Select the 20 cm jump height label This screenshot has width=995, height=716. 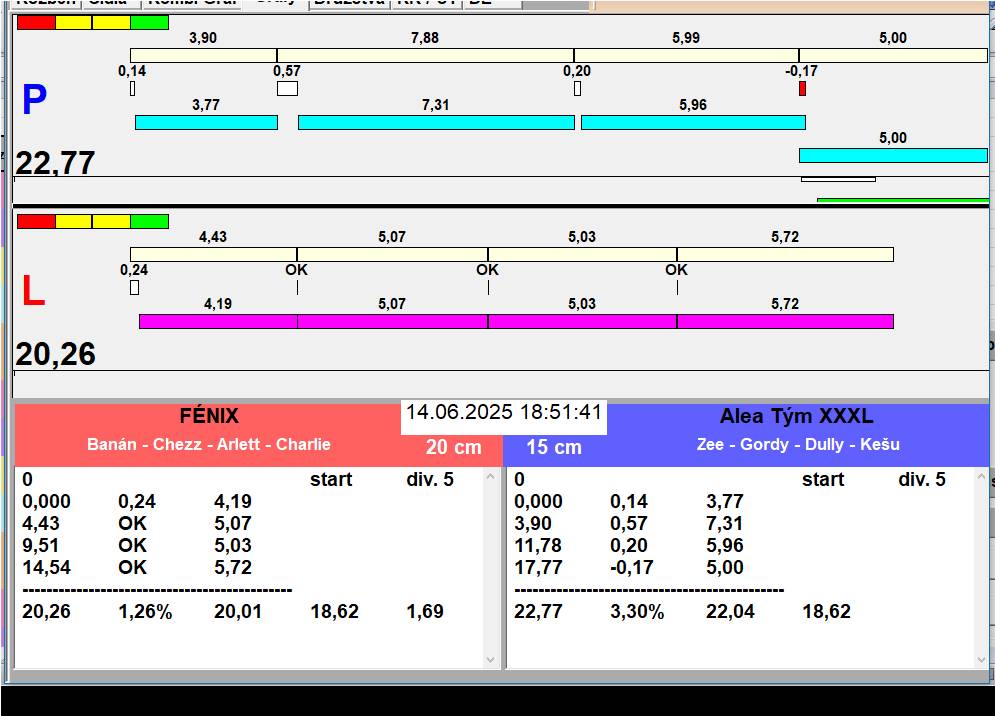pos(453,447)
